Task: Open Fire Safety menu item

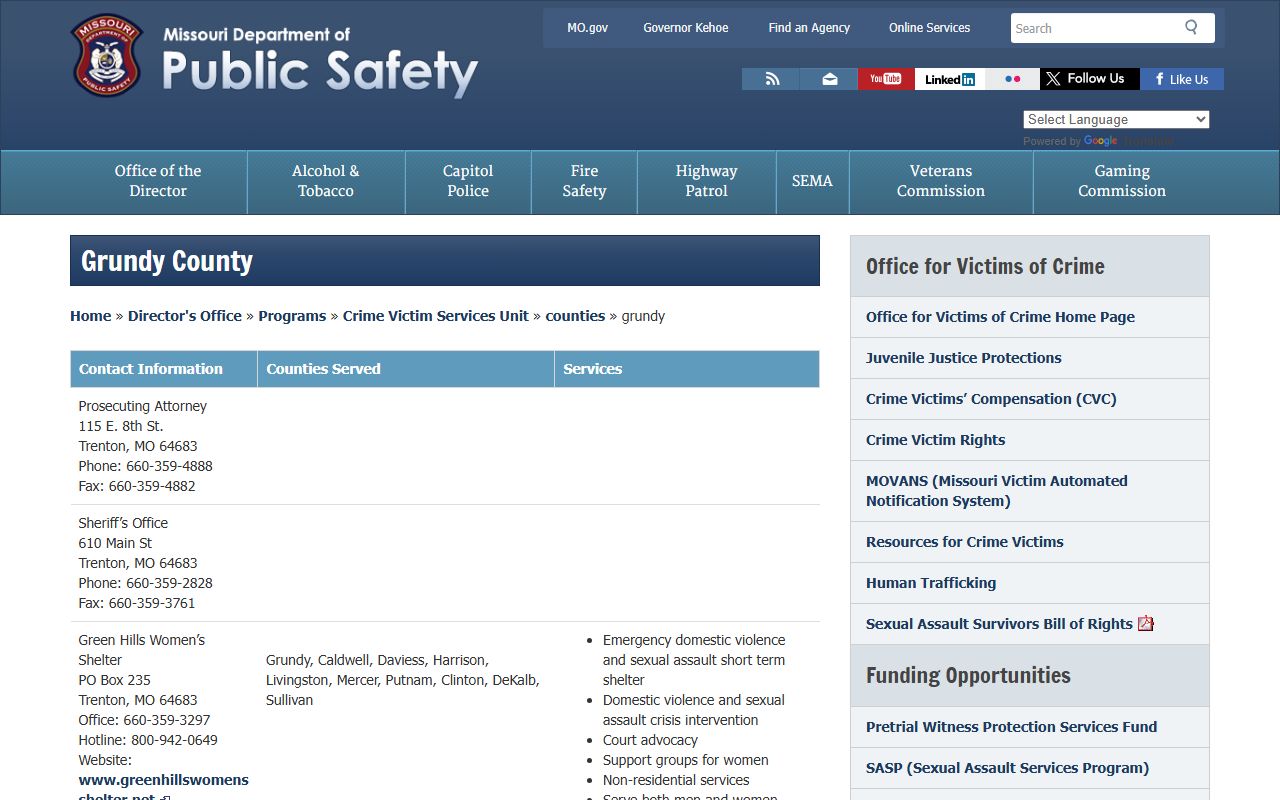Action: click(x=584, y=181)
